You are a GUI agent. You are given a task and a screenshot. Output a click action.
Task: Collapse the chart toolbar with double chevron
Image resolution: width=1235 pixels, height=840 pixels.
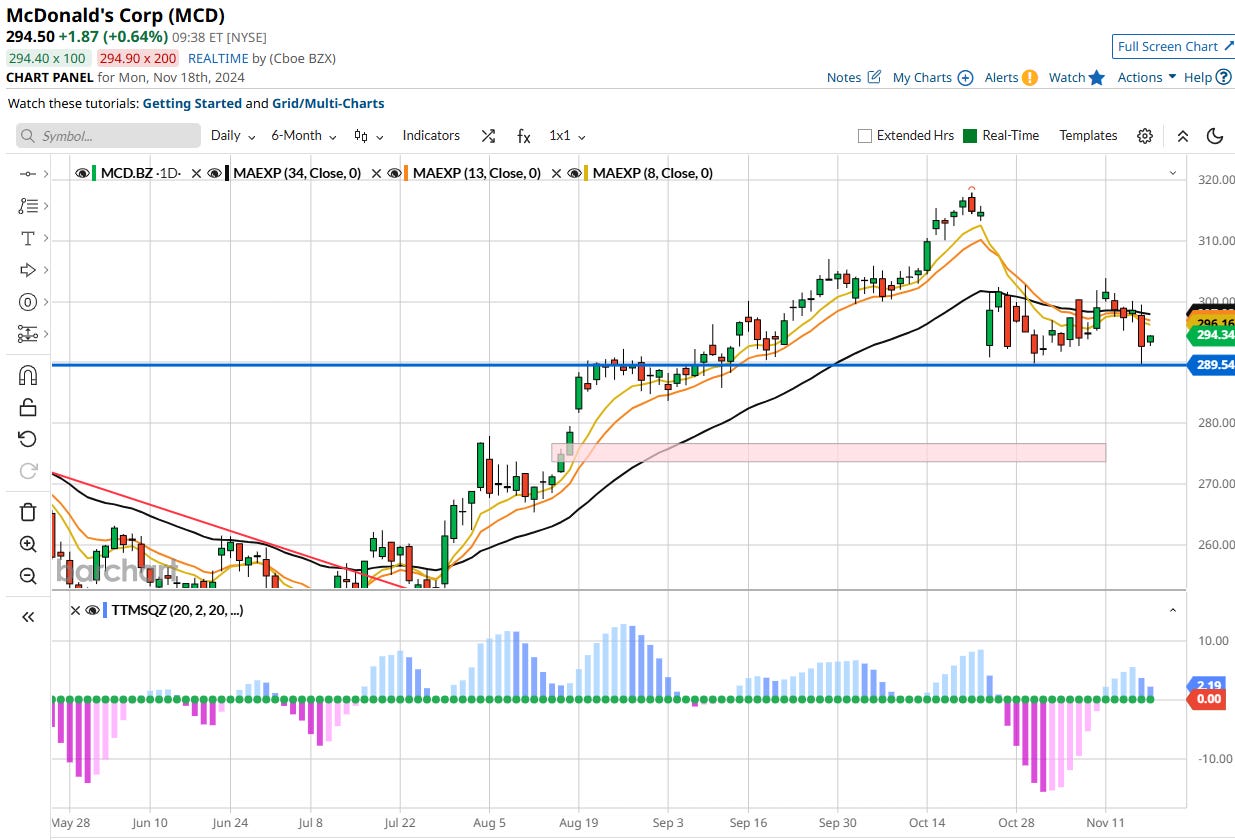[x=1182, y=136]
